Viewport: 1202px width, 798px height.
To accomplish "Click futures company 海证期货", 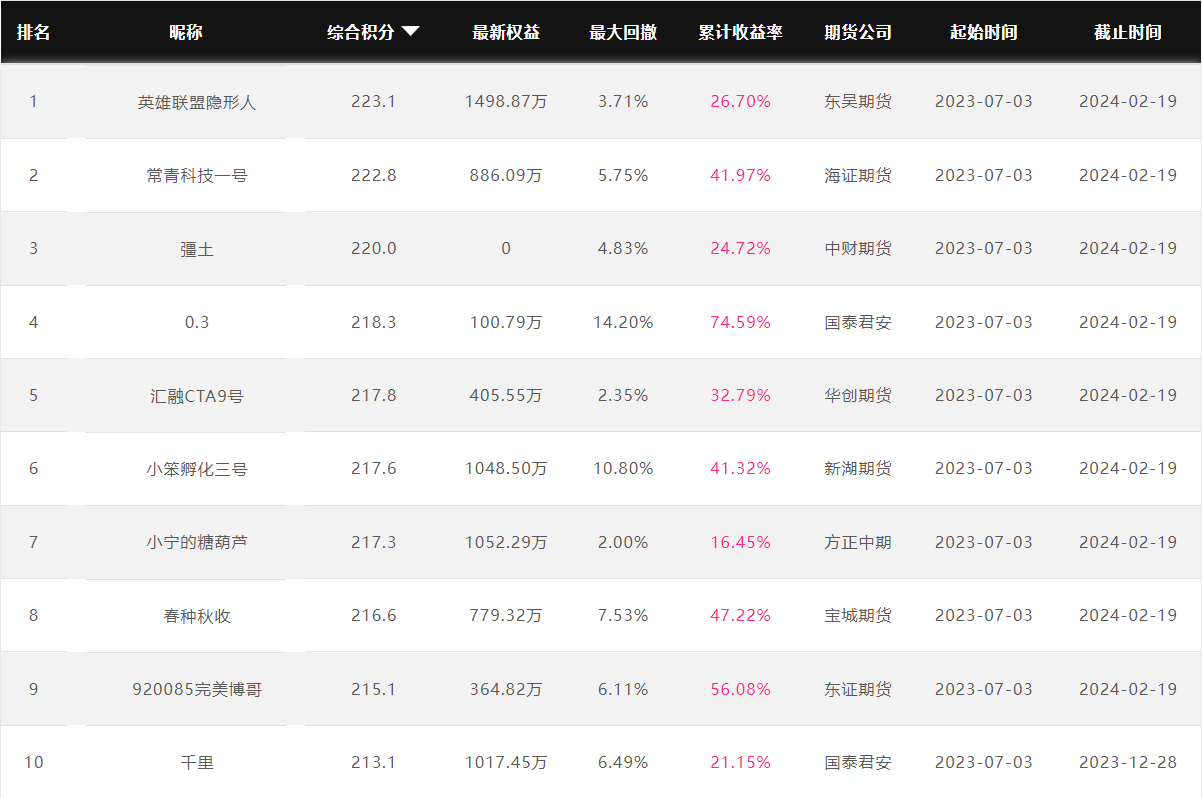I will (x=858, y=175).
